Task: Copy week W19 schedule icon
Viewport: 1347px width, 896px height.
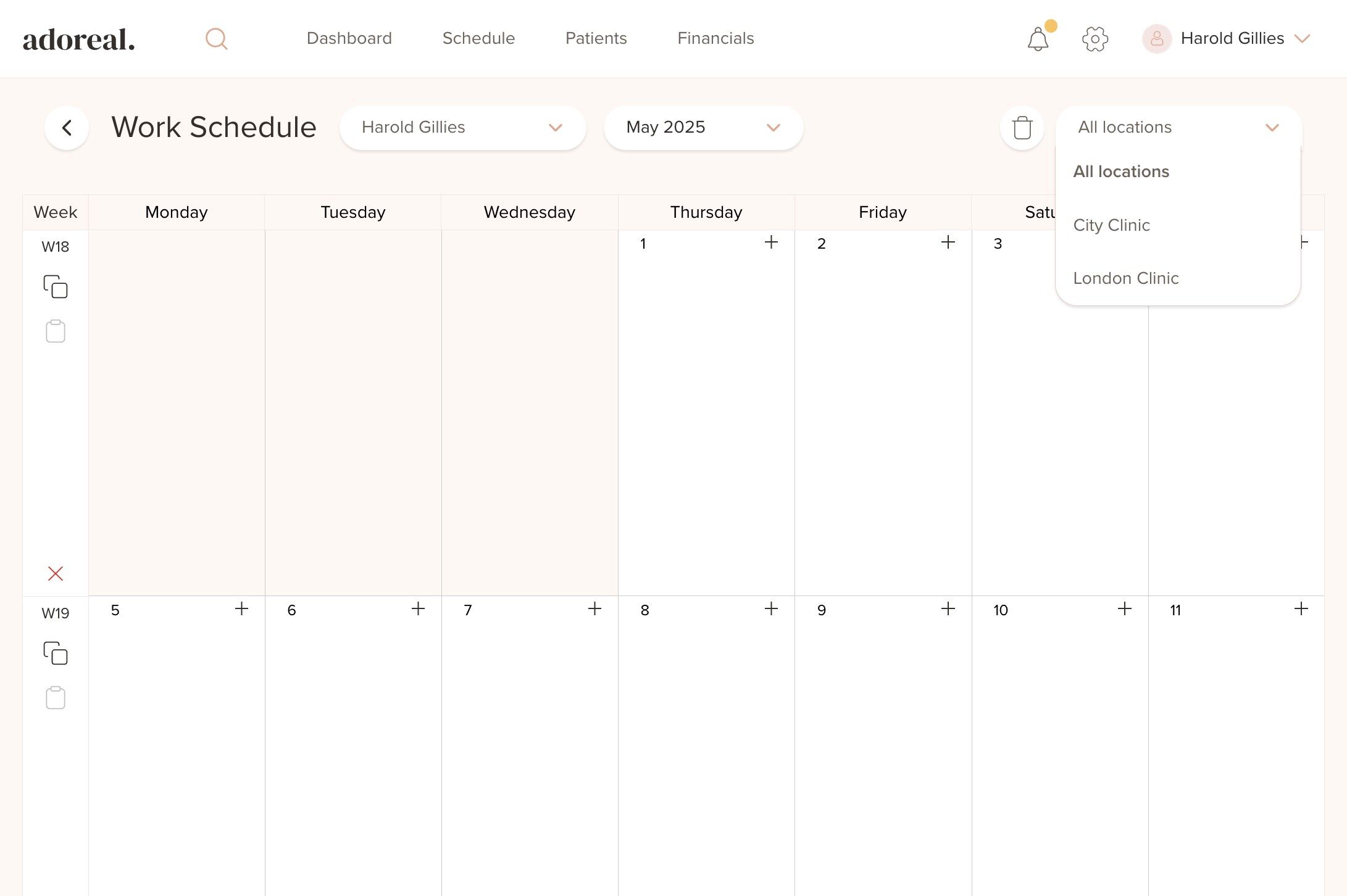Action: [x=56, y=653]
